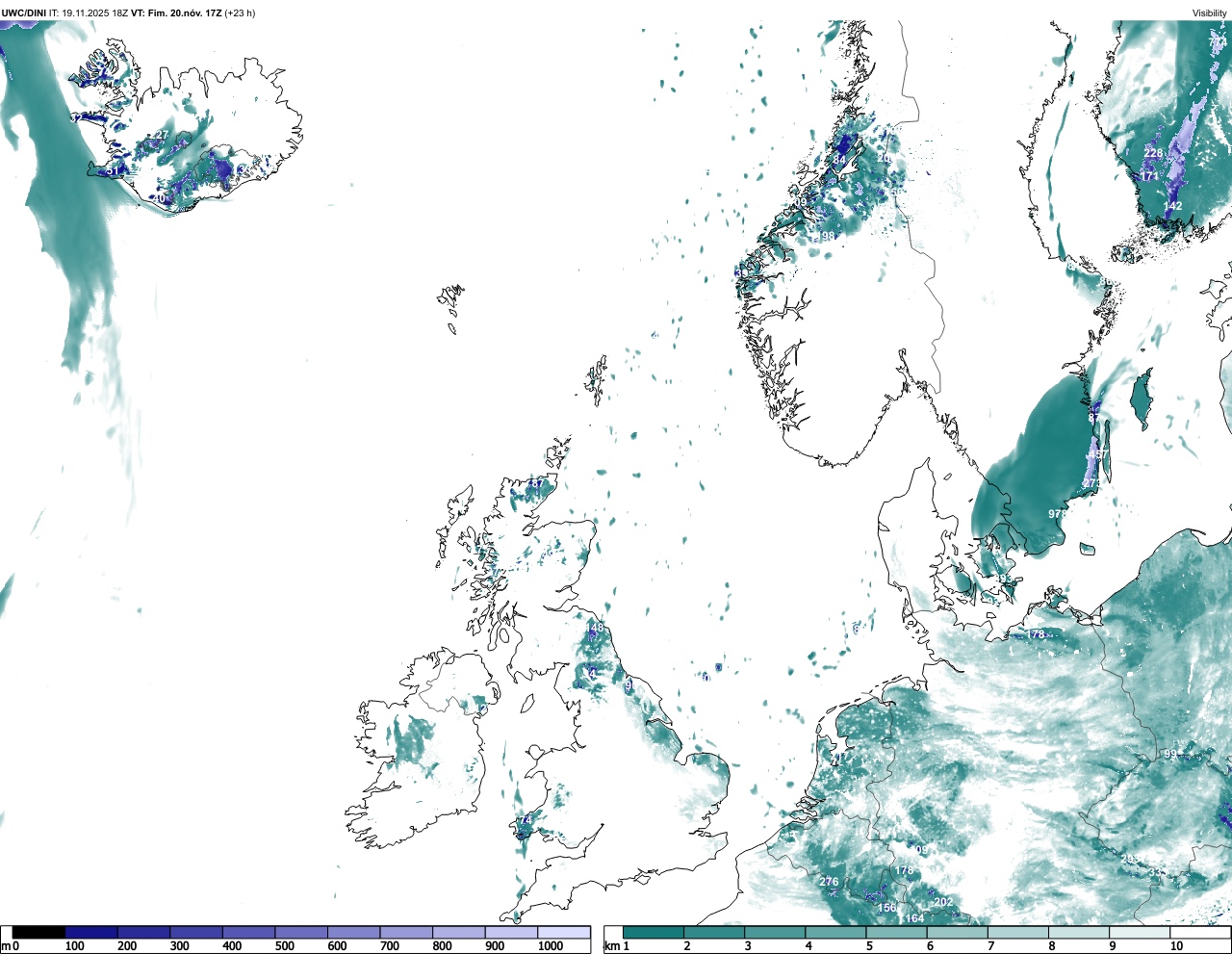Click the '5' tick label on the km scale
Image resolution: width=1232 pixels, height=954 pixels.
click(x=868, y=946)
